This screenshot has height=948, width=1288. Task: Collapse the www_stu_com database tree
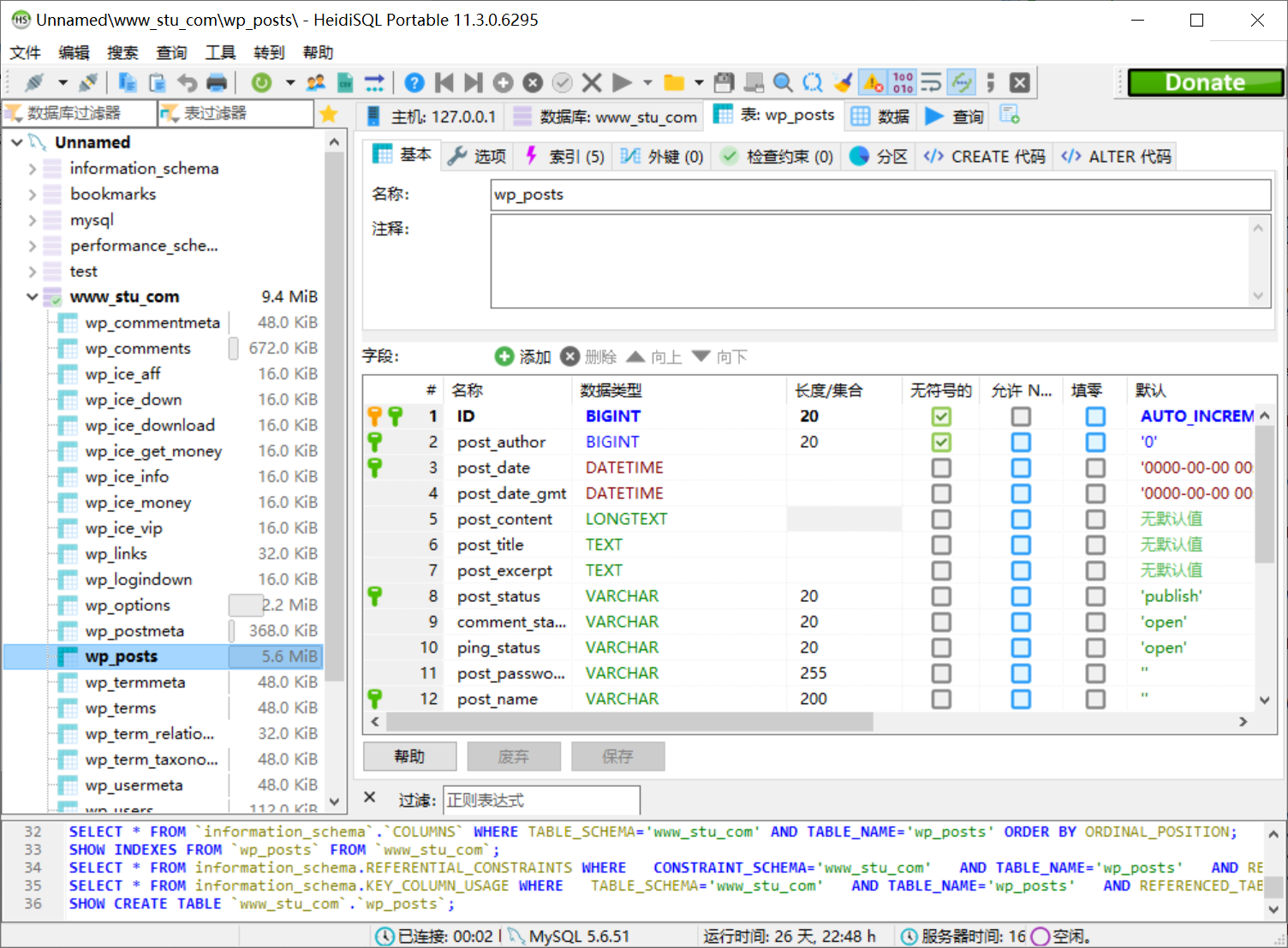point(32,296)
